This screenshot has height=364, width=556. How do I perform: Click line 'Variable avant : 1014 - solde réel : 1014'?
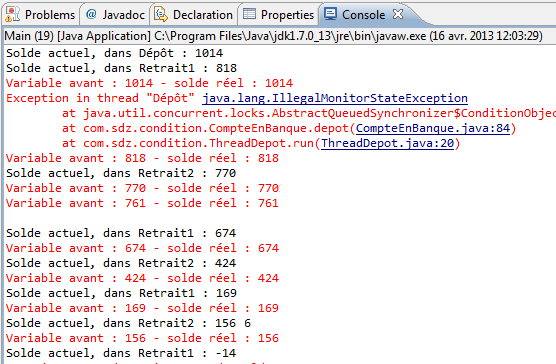point(149,83)
